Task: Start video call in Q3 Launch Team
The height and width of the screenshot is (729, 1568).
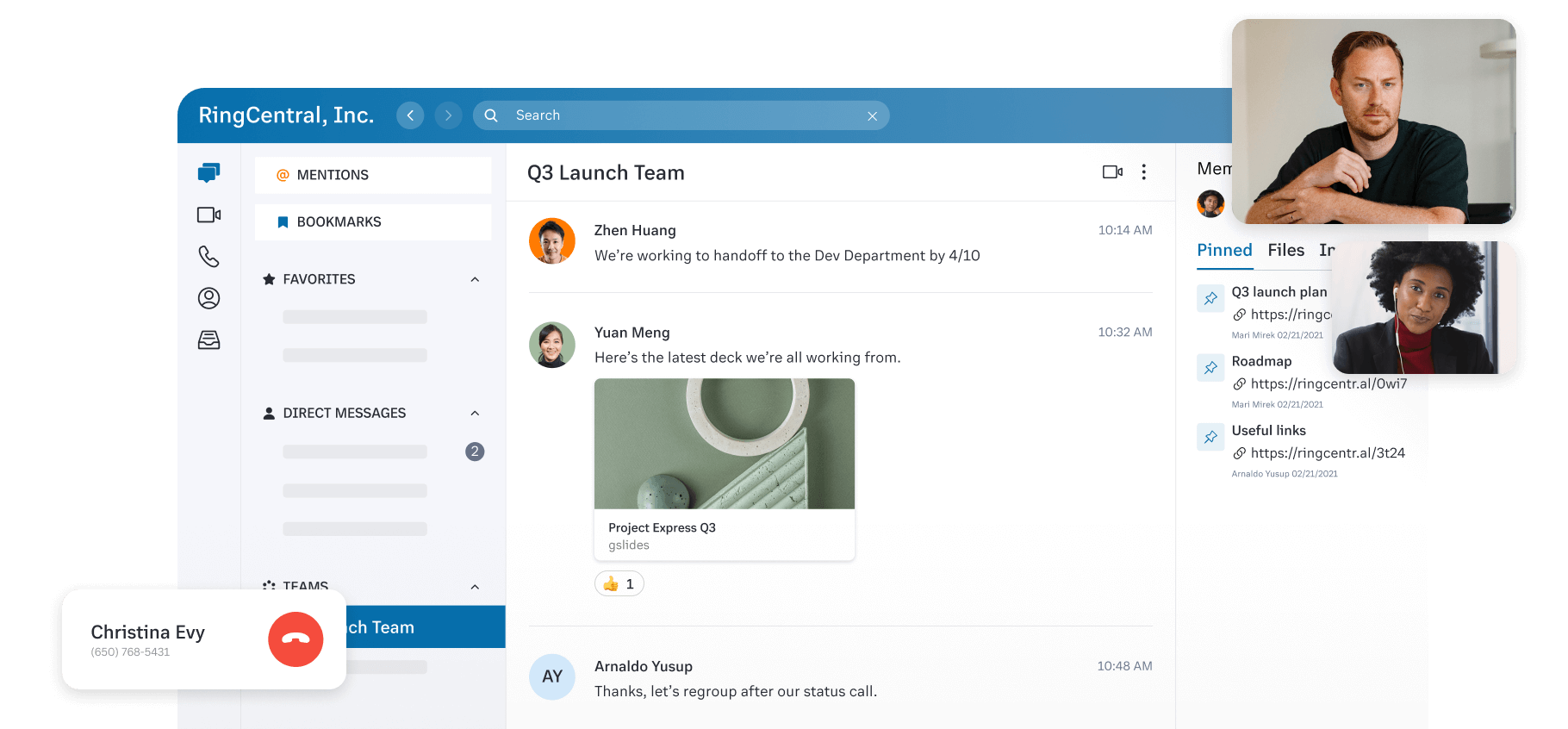Action: pyautogui.click(x=1112, y=172)
